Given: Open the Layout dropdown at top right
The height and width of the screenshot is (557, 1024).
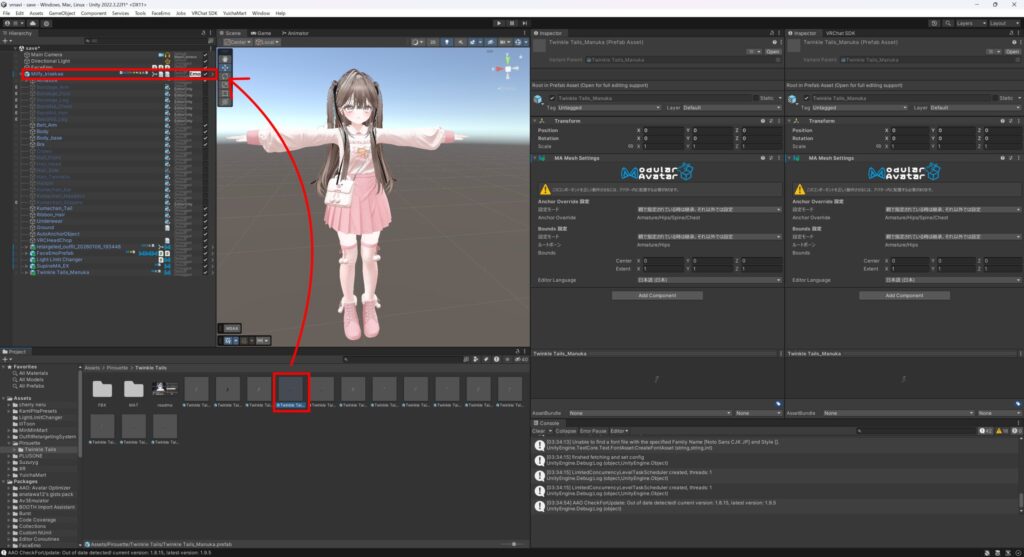Looking at the screenshot, I should [x=1003, y=22].
